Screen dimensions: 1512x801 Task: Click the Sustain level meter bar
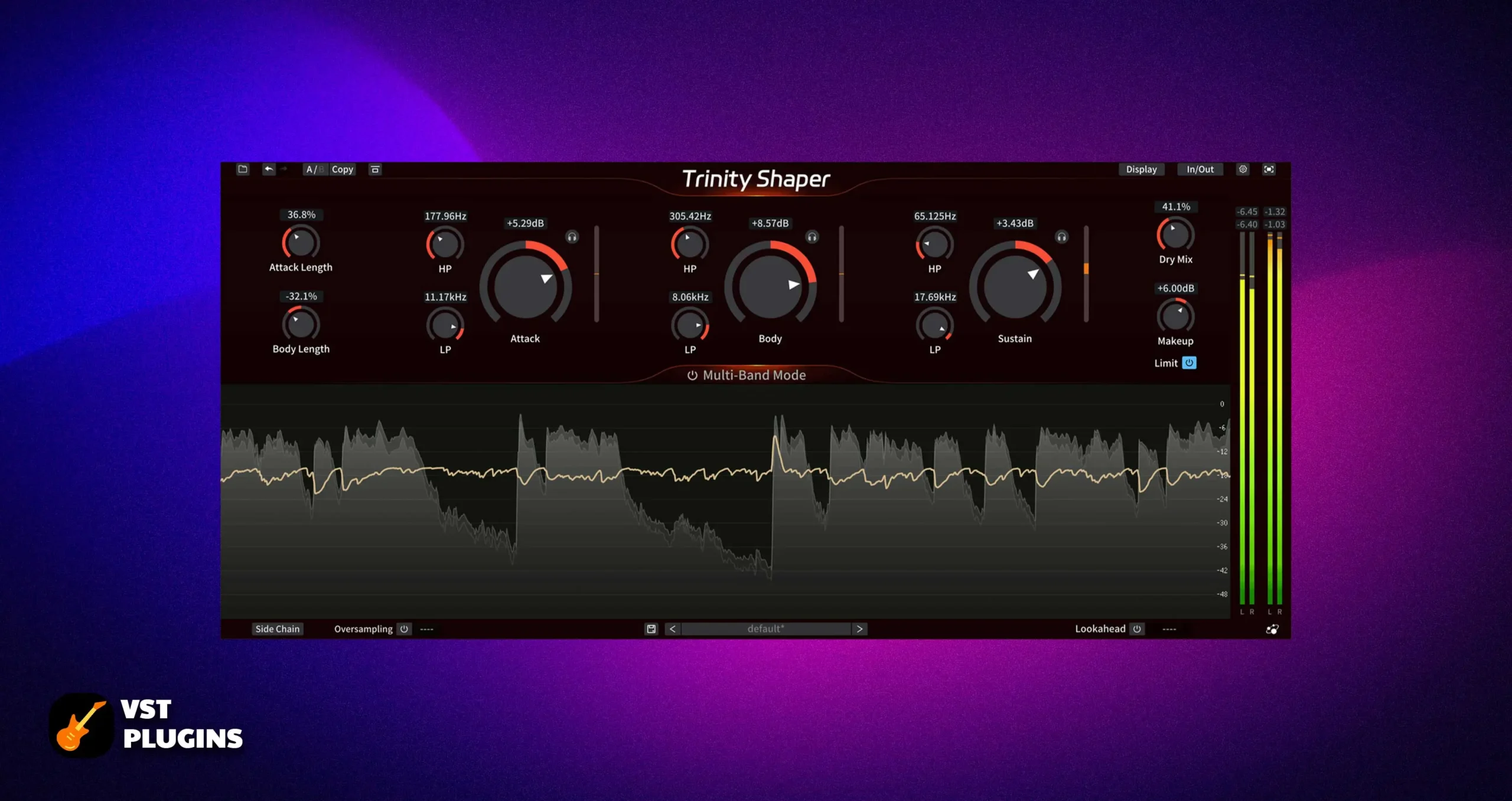tap(1086, 274)
